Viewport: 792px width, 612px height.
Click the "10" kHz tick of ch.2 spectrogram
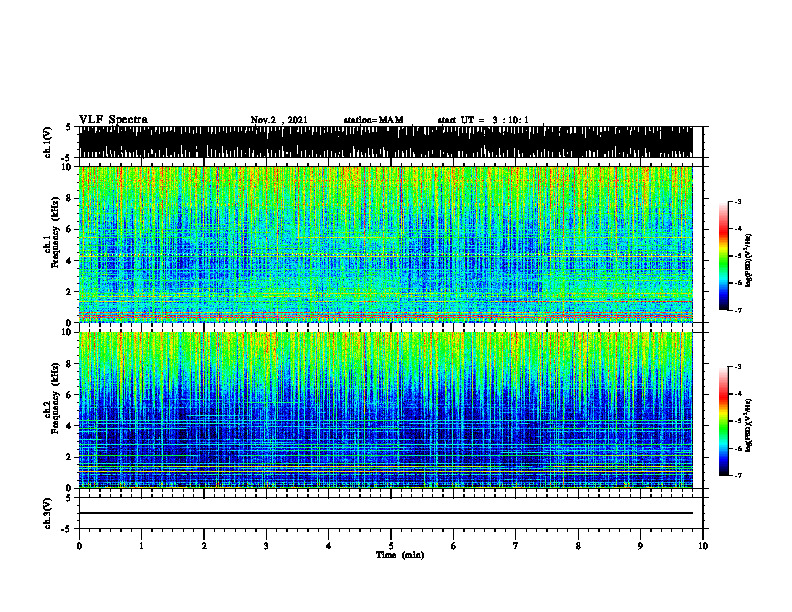69,332
